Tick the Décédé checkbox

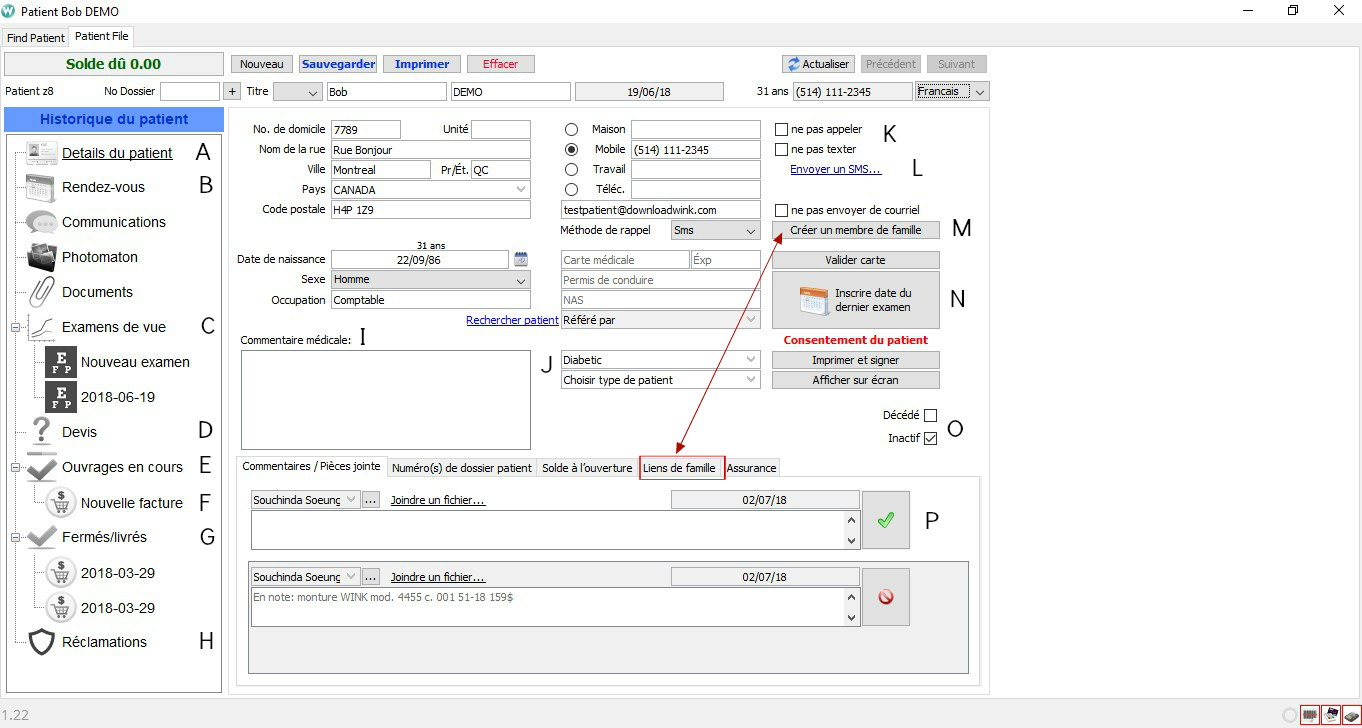point(930,415)
